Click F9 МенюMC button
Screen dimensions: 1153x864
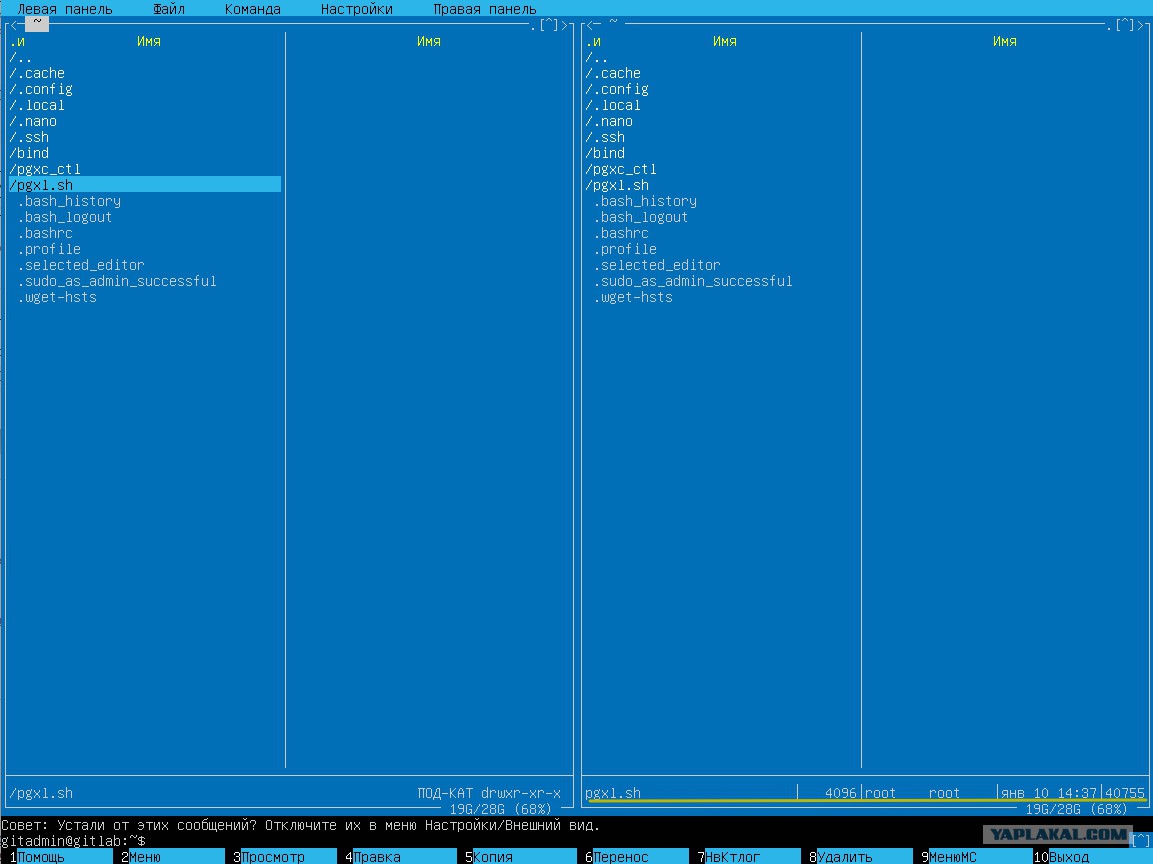pyautogui.click(x=977, y=857)
